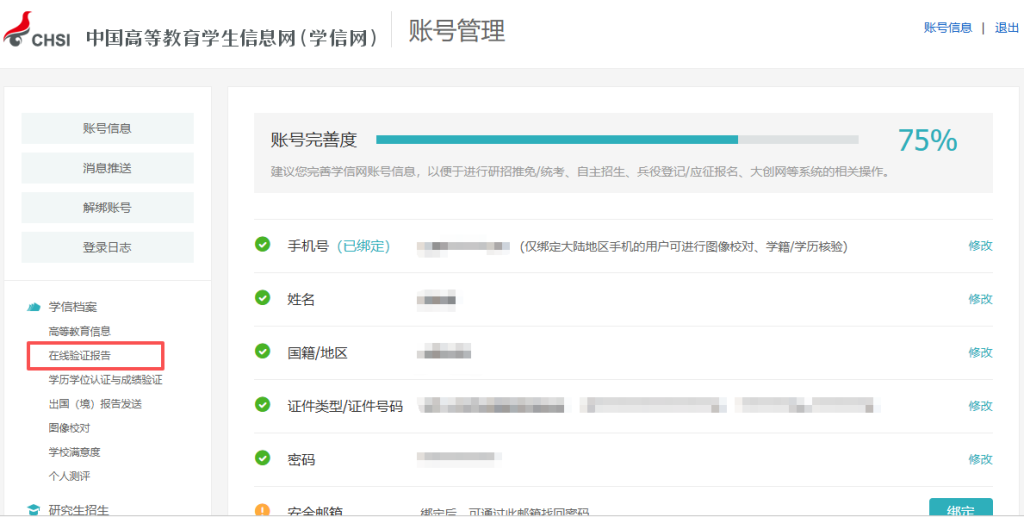Click the green check icon beside 密码

click(x=263, y=458)
